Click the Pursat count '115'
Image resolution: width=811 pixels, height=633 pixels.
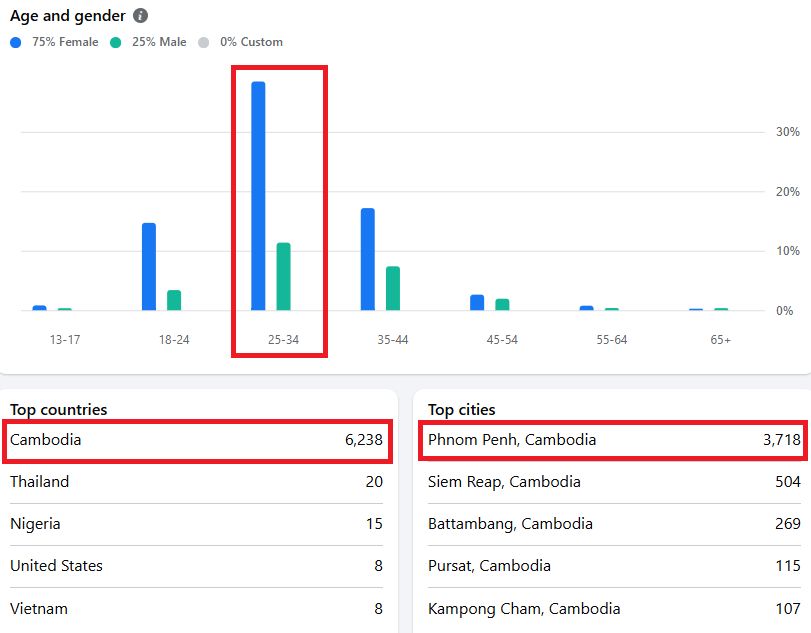pyautogui.click(x=788, y=566)
